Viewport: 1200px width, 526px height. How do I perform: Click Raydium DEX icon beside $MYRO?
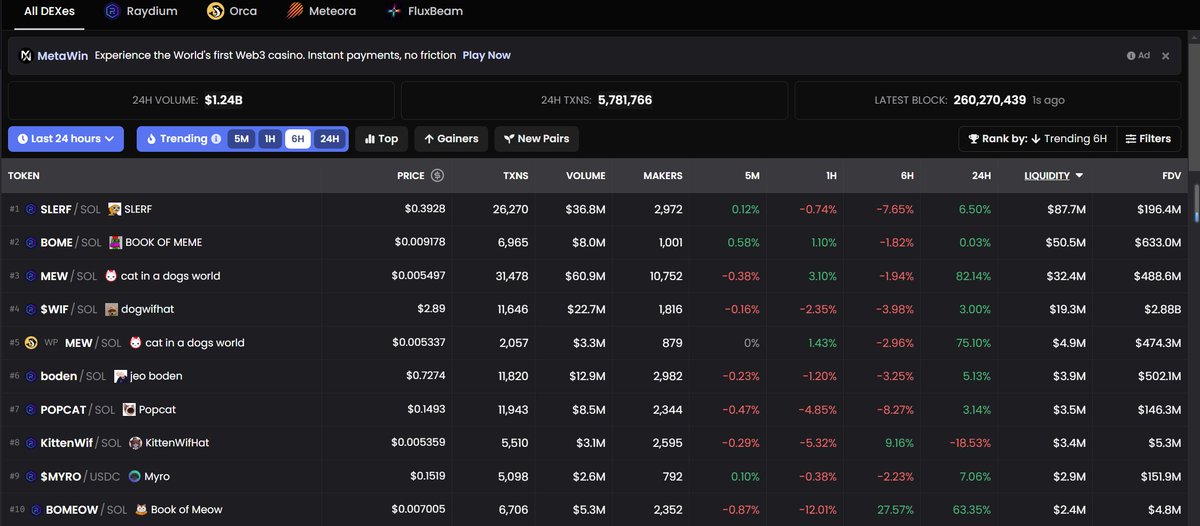click(x=31, y=476)
